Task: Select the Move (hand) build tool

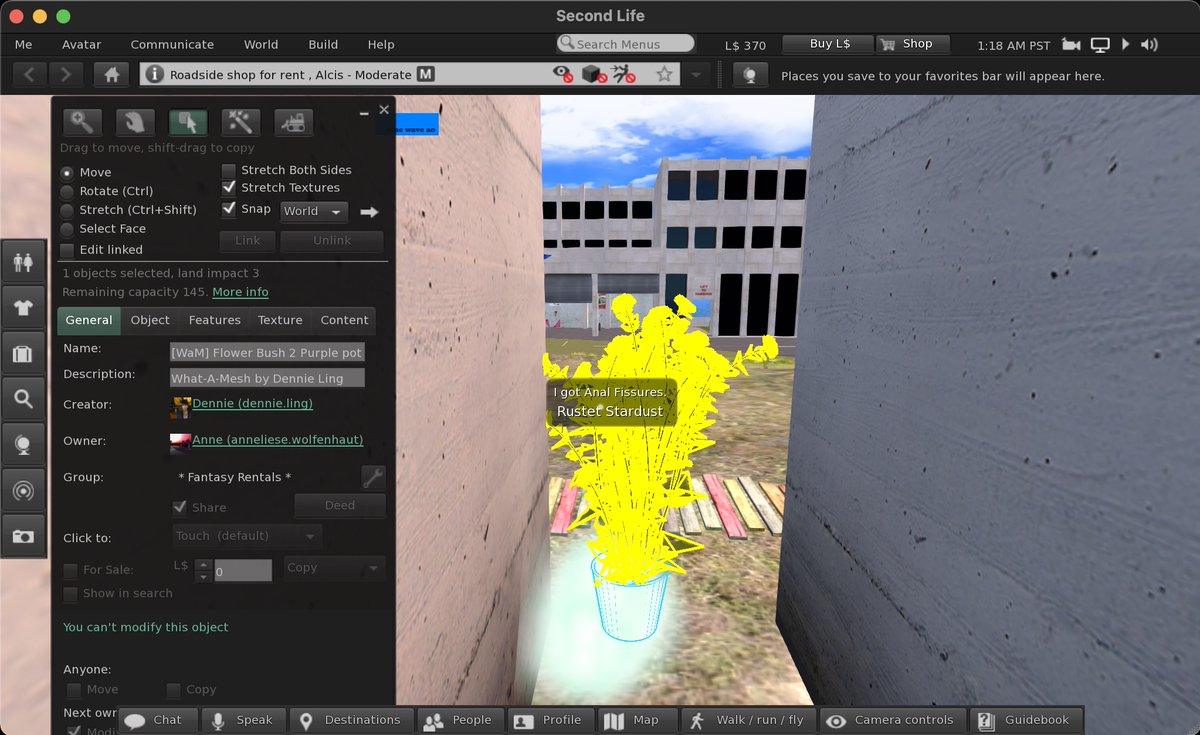Action: pyautogui.click(x=135, y=122)
